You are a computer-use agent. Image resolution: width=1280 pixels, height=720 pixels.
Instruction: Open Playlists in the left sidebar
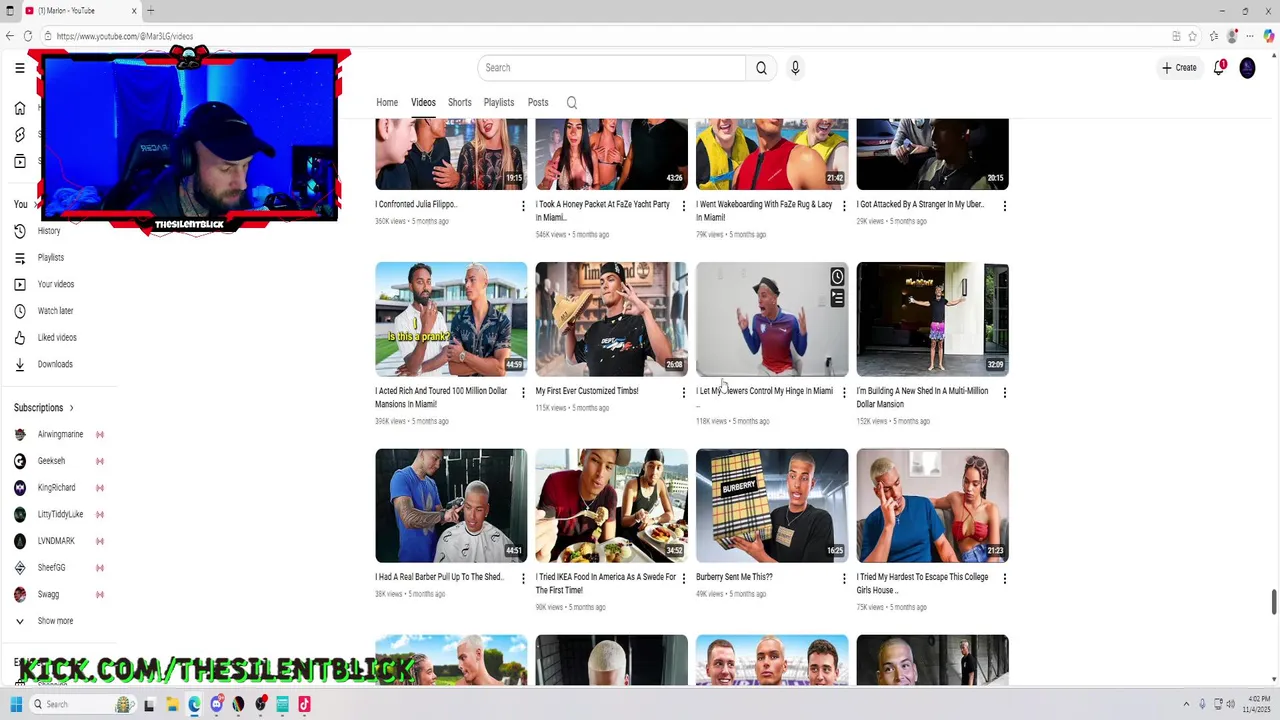[x=50, y=258]
